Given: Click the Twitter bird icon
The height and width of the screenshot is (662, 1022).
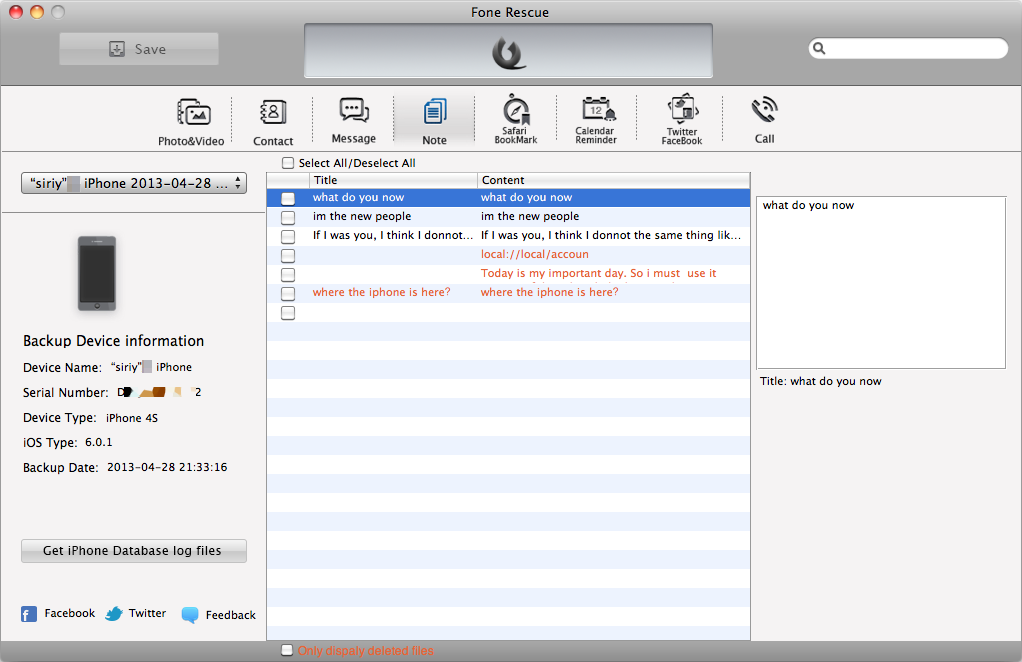Looking at the screenshot, I should point(114,614).
